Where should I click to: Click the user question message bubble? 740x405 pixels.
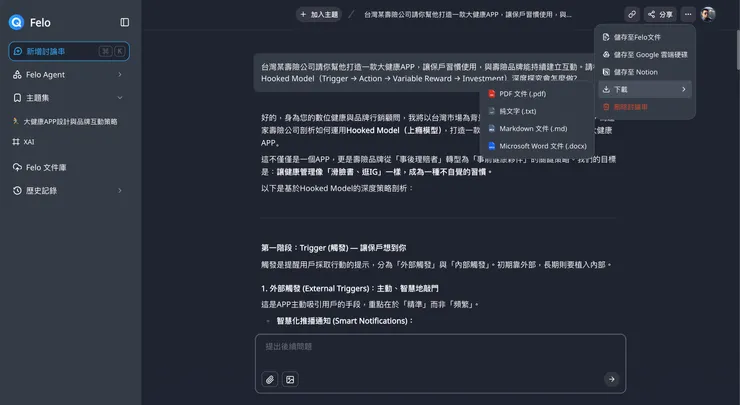click(423, 73)
